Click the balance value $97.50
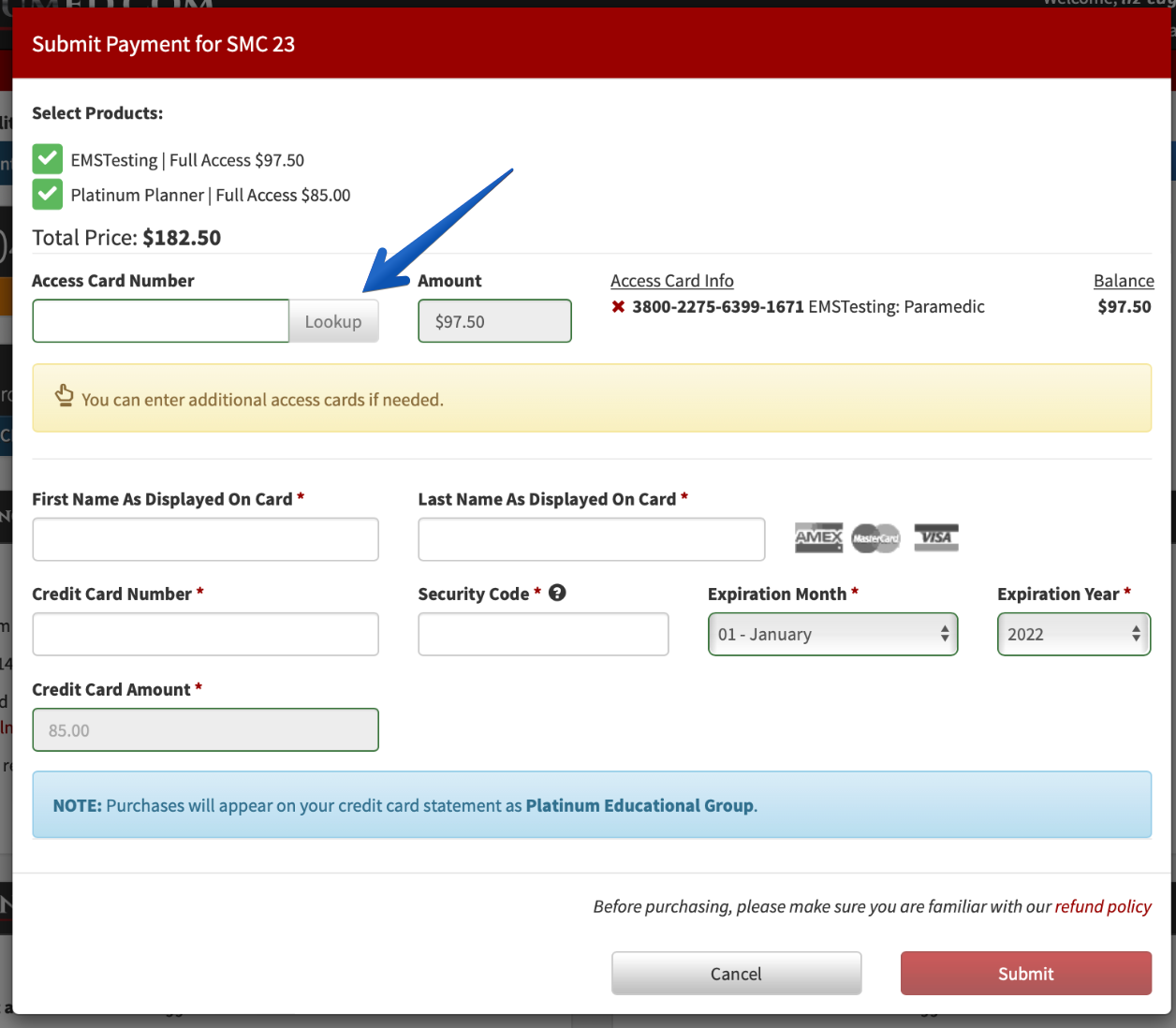Image resolution: width=1176 pixels, height=1028 pixels. click(1125, 306)
